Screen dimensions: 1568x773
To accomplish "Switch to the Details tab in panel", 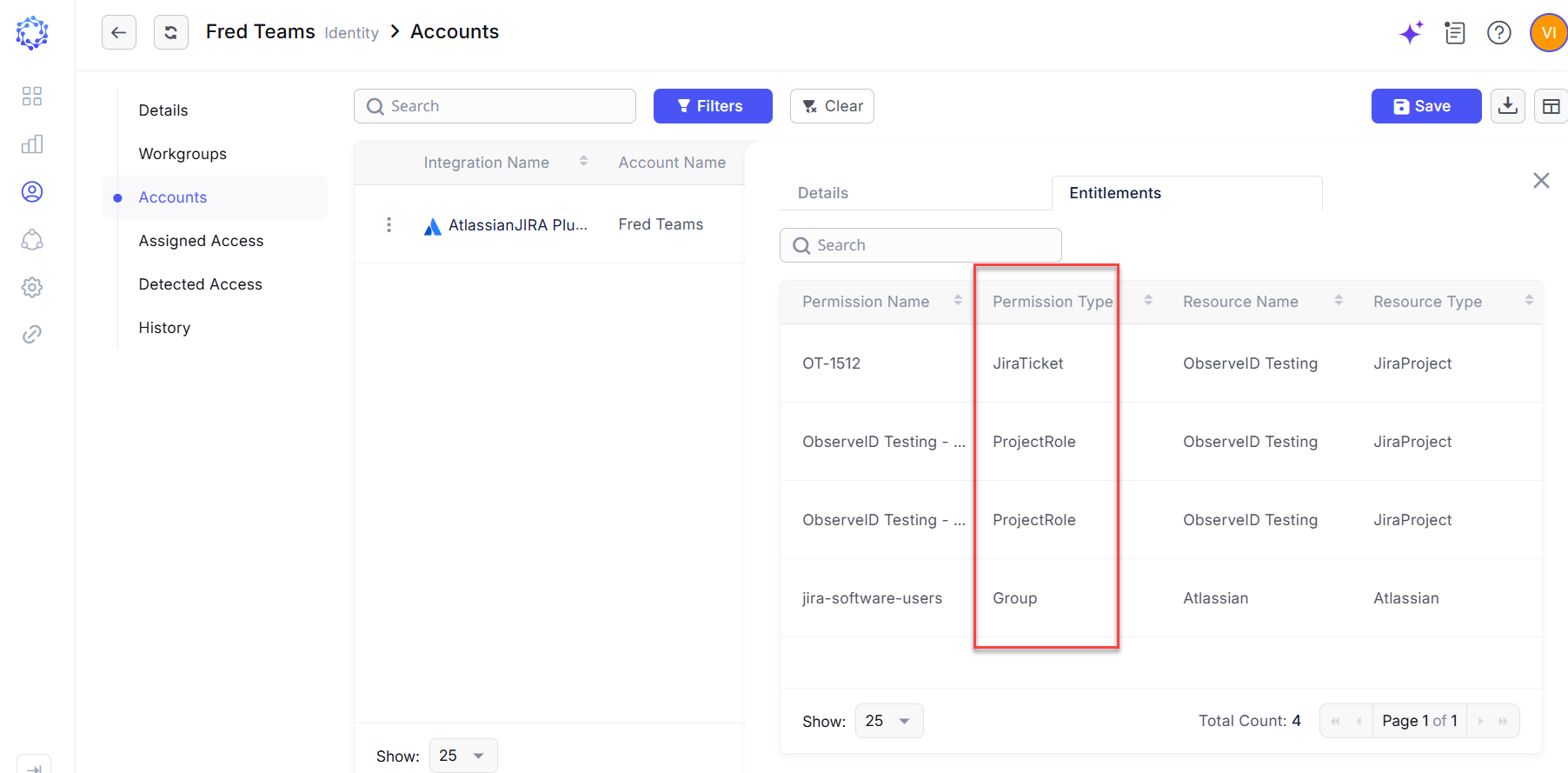I will (823, 193).
